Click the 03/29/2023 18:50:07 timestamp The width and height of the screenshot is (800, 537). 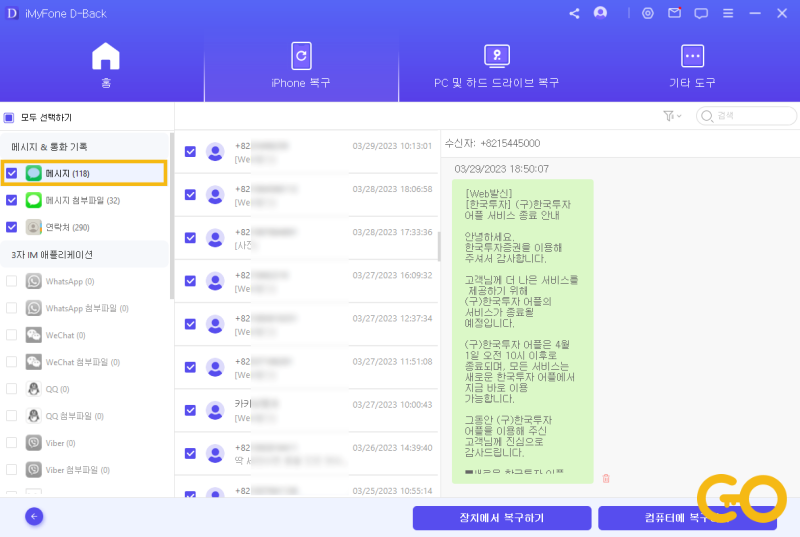[502, 169]
